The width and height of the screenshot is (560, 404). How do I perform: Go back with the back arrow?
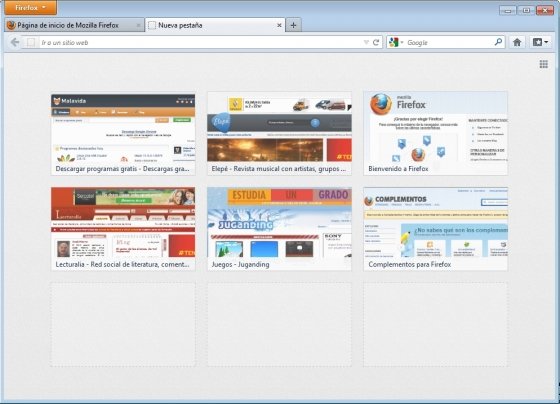pyautogui.click(x=15, y=43)
